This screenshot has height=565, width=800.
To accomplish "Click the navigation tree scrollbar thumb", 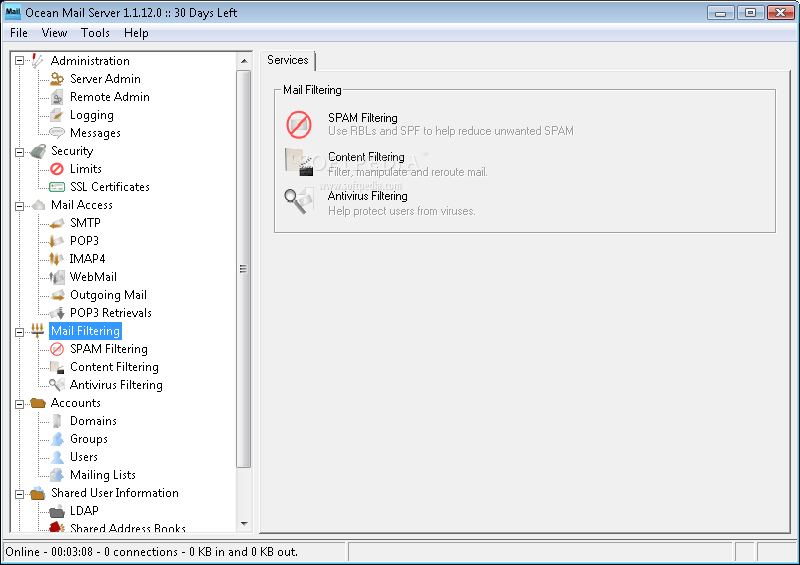I will 244,269.
